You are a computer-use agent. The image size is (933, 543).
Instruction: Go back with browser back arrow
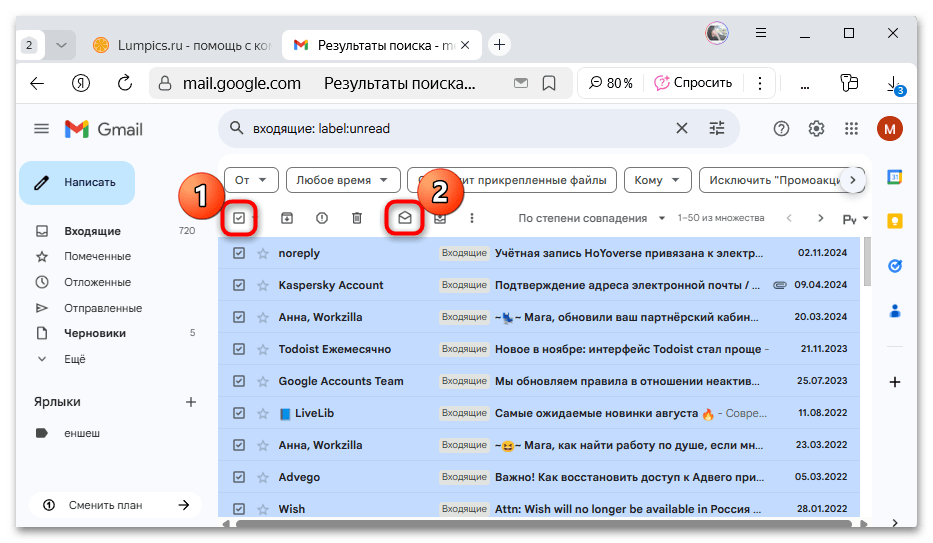37,83
